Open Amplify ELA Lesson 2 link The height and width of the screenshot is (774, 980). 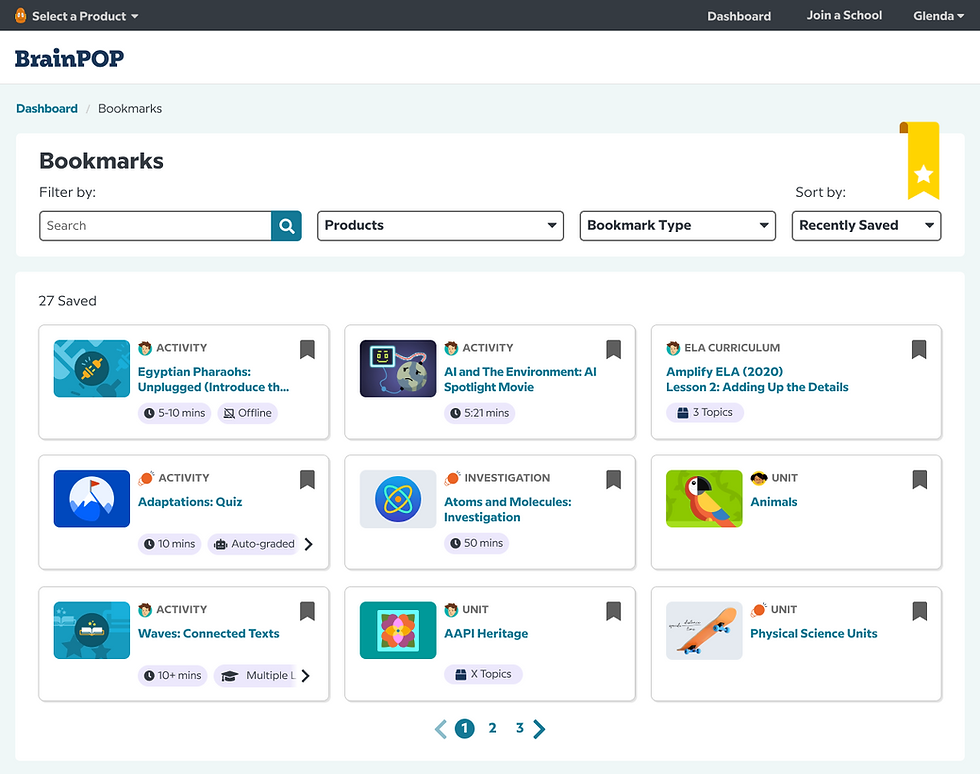pyautogui.click(x=757, y=379)
